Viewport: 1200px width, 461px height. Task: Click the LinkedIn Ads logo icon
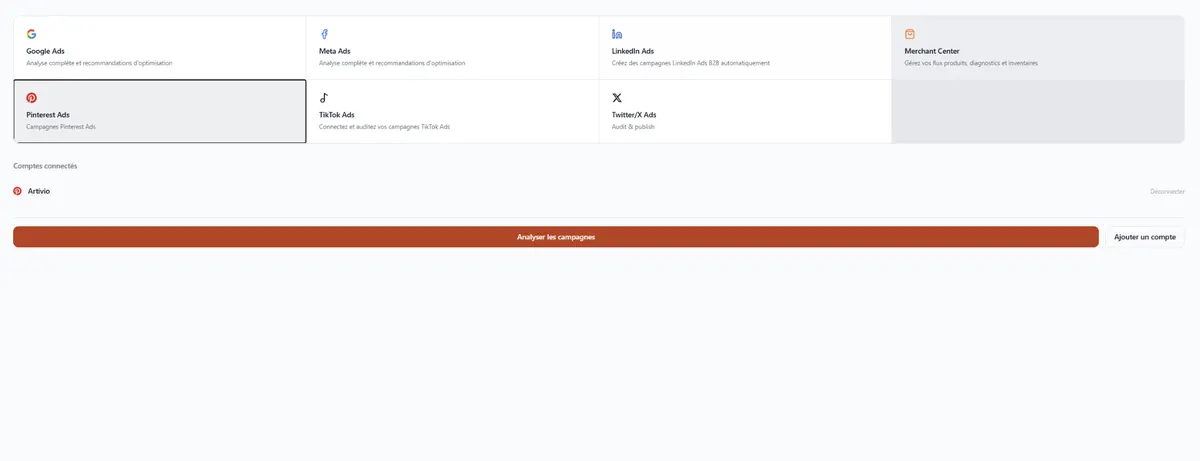tap(617, 34)
